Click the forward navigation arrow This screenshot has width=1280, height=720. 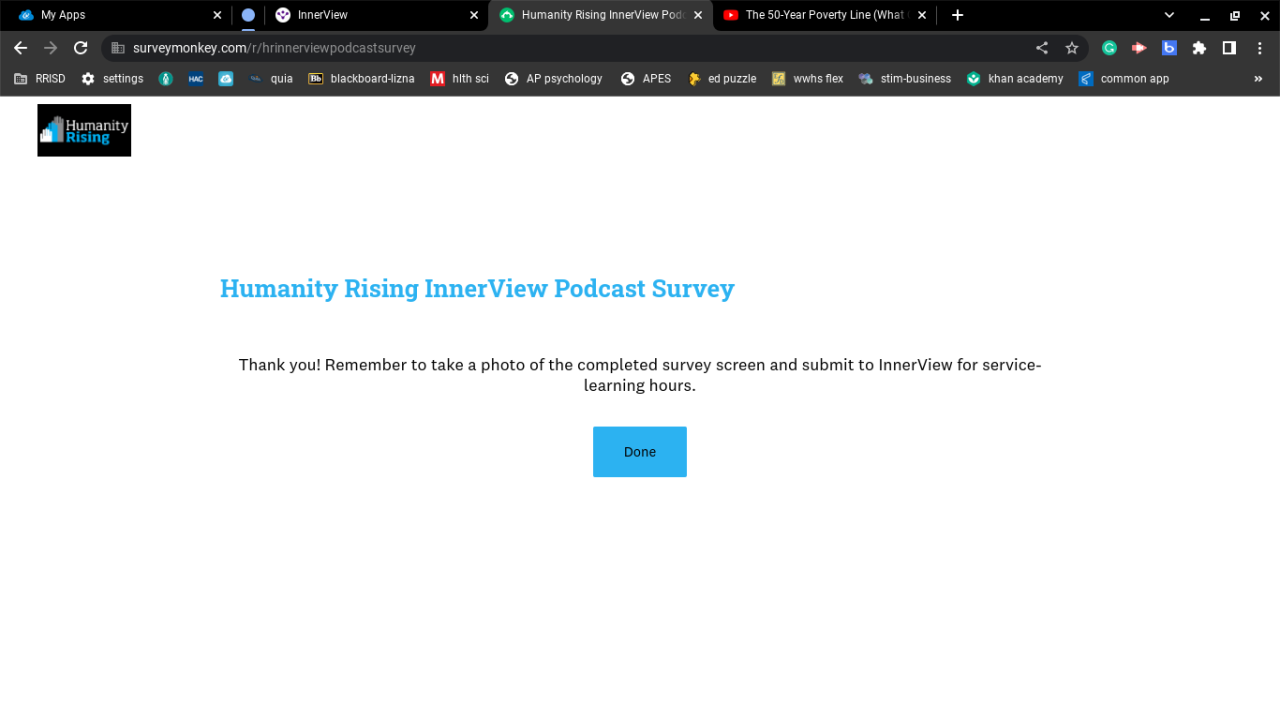coord(51,48)
